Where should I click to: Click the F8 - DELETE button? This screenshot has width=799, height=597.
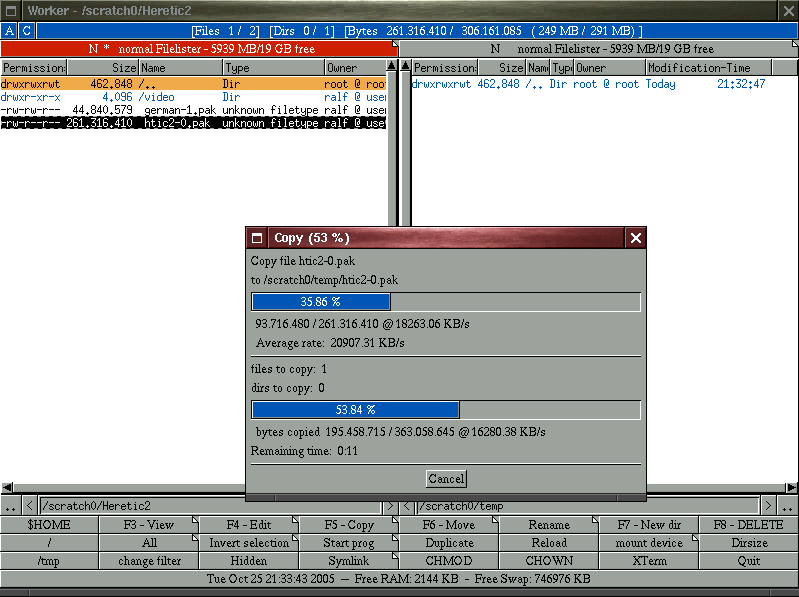coord(749,525)
